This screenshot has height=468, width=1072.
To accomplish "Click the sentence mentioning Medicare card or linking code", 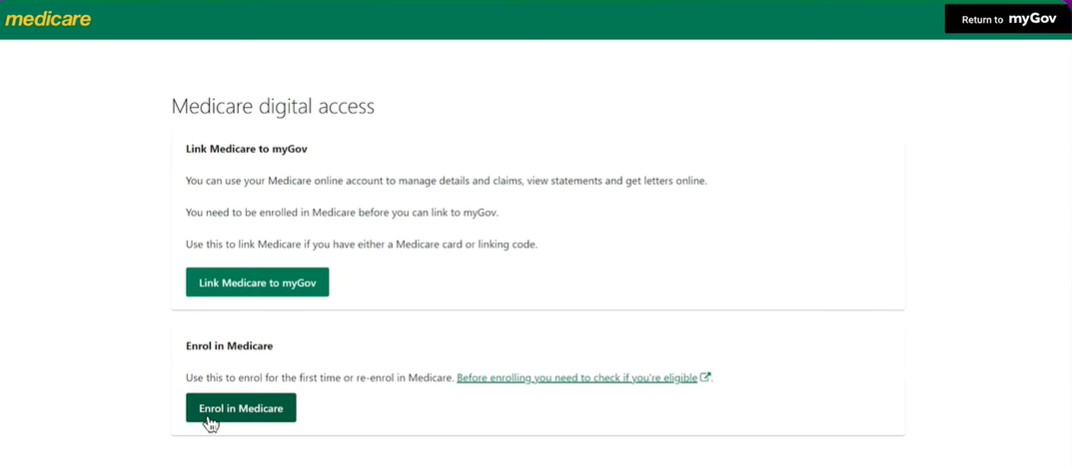I will point(361,244).
